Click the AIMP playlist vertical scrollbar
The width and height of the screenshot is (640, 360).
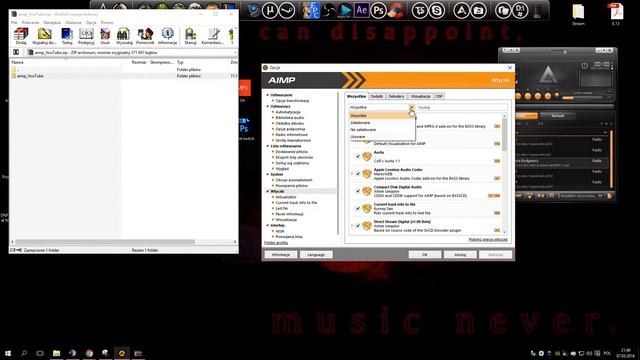pyautogui.click(x=611, y=159)
